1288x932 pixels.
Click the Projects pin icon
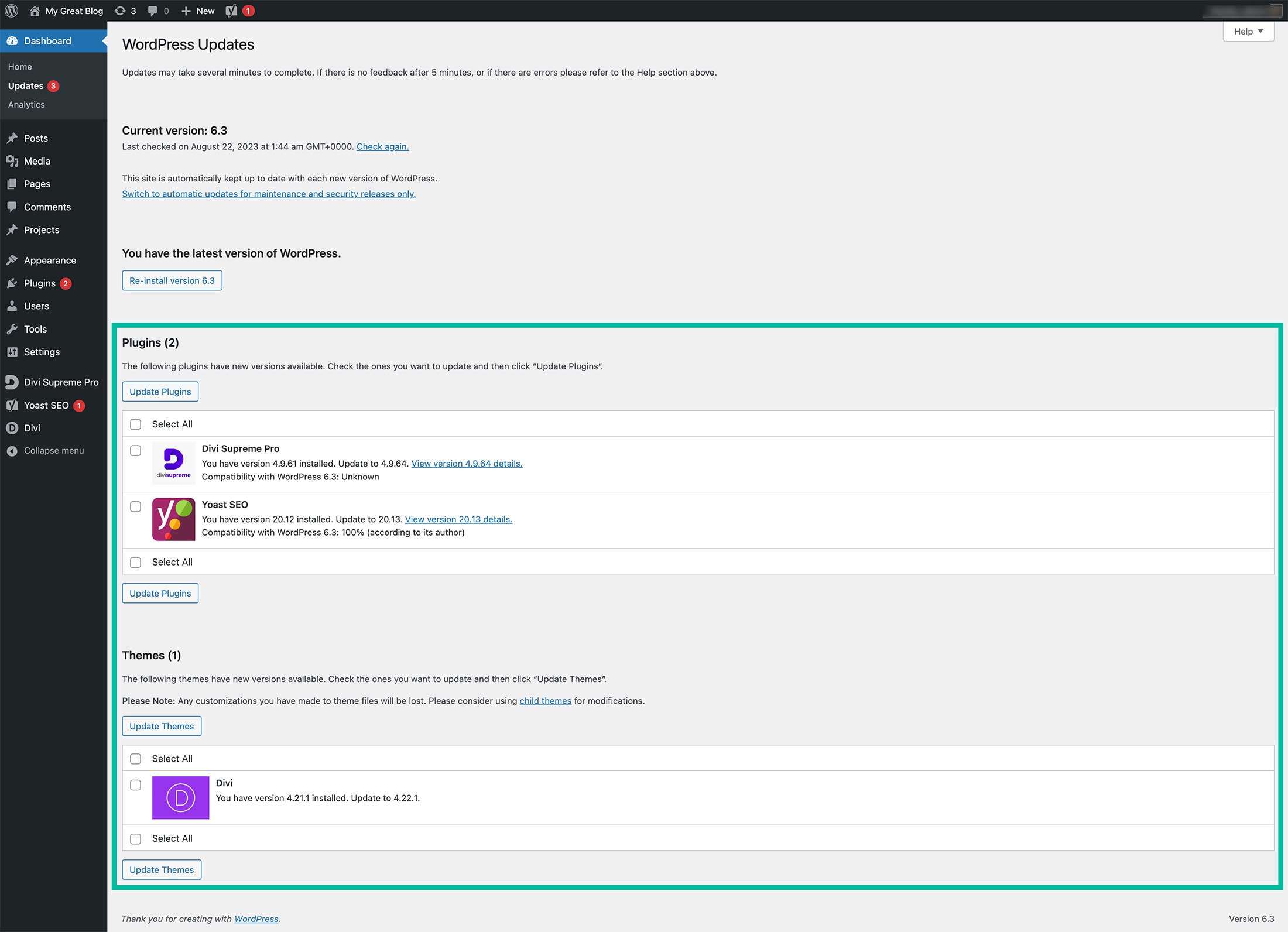[x=12, y=229]
